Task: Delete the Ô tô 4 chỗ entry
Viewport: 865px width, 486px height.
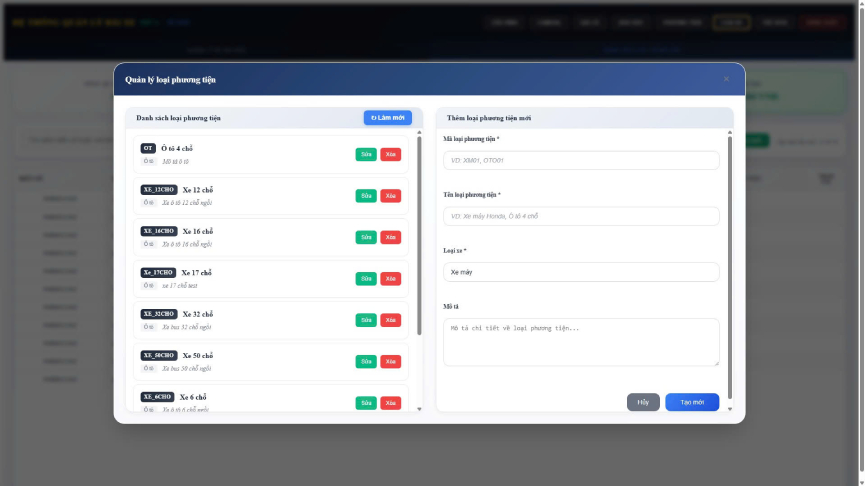Action: click(x=390, y=154)
